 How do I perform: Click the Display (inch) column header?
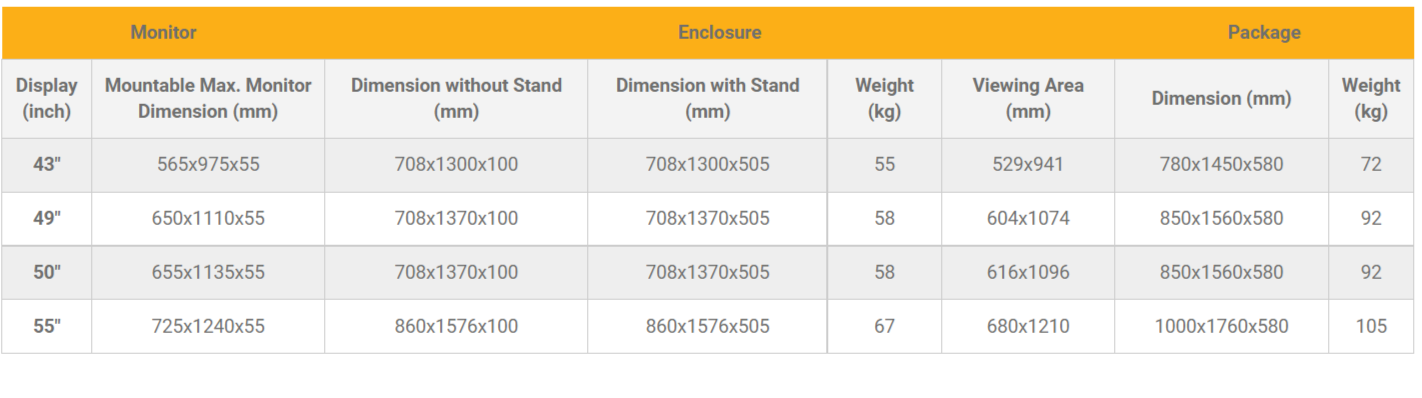(47, 98)
